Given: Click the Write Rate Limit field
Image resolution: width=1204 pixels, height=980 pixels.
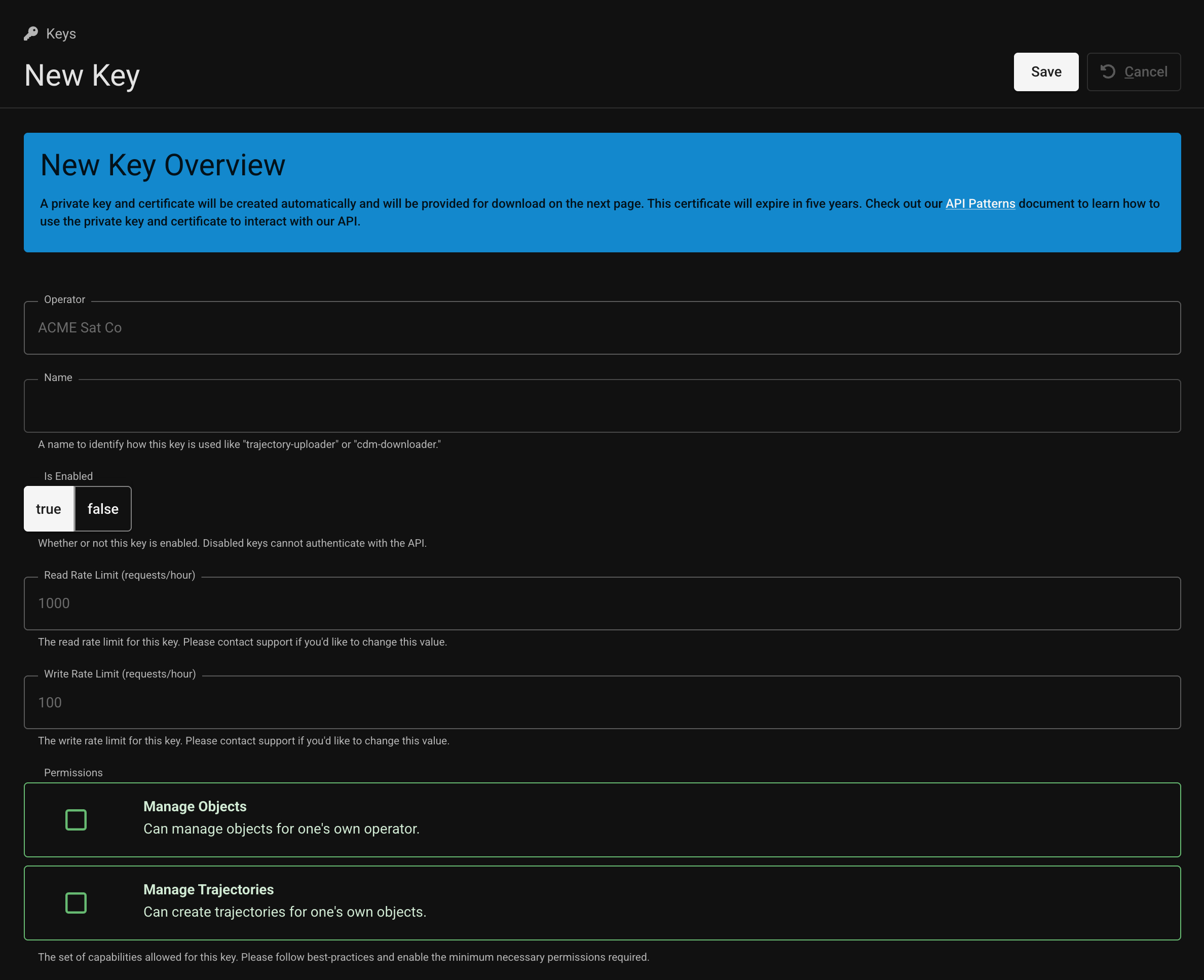Looking at the screenshot, I should pos(603,702).
